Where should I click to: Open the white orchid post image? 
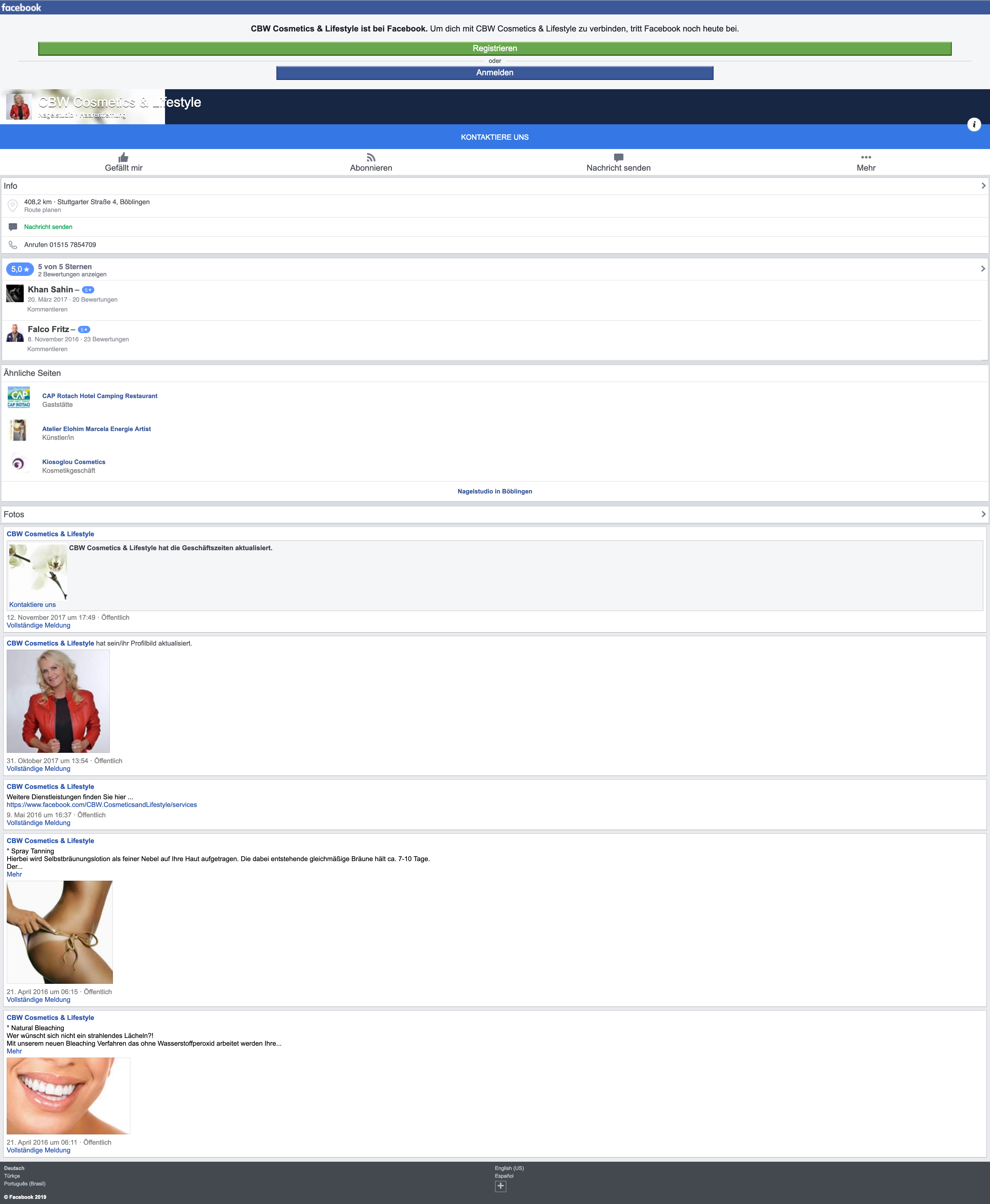tap(38, 572)
